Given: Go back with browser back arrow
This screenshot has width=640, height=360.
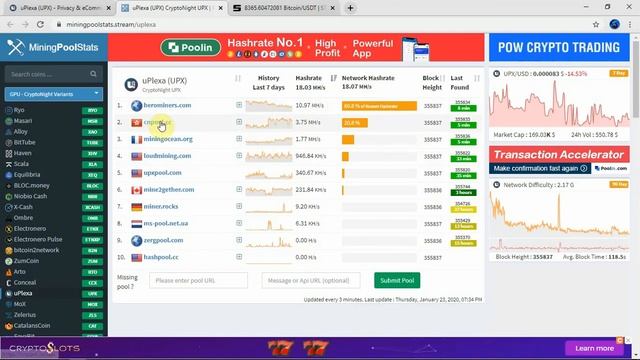Looking at the screenshot, I should point(10,24).
